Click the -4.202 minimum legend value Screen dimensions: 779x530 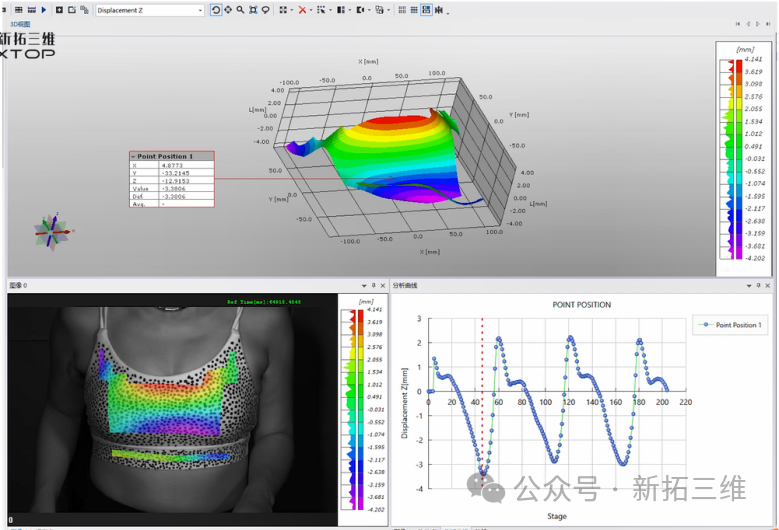coord(755,258)
